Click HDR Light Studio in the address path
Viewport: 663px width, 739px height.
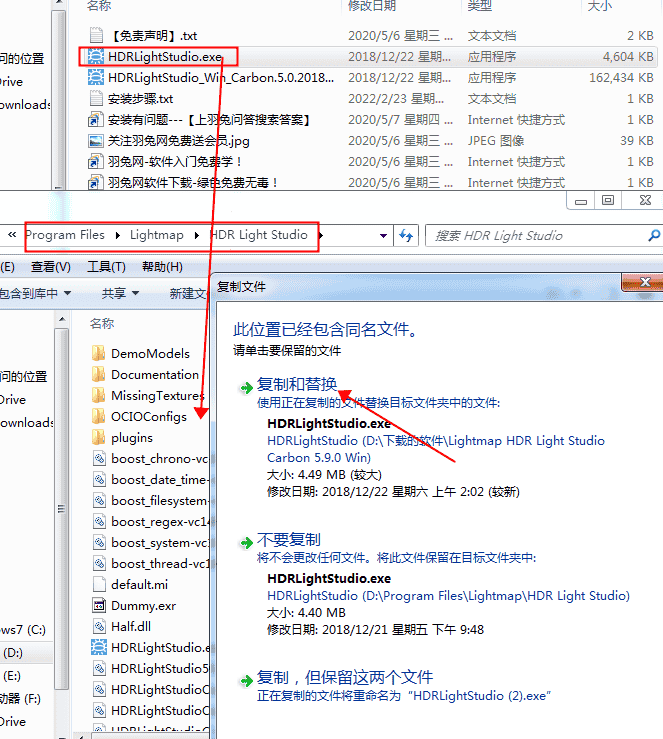259,235
